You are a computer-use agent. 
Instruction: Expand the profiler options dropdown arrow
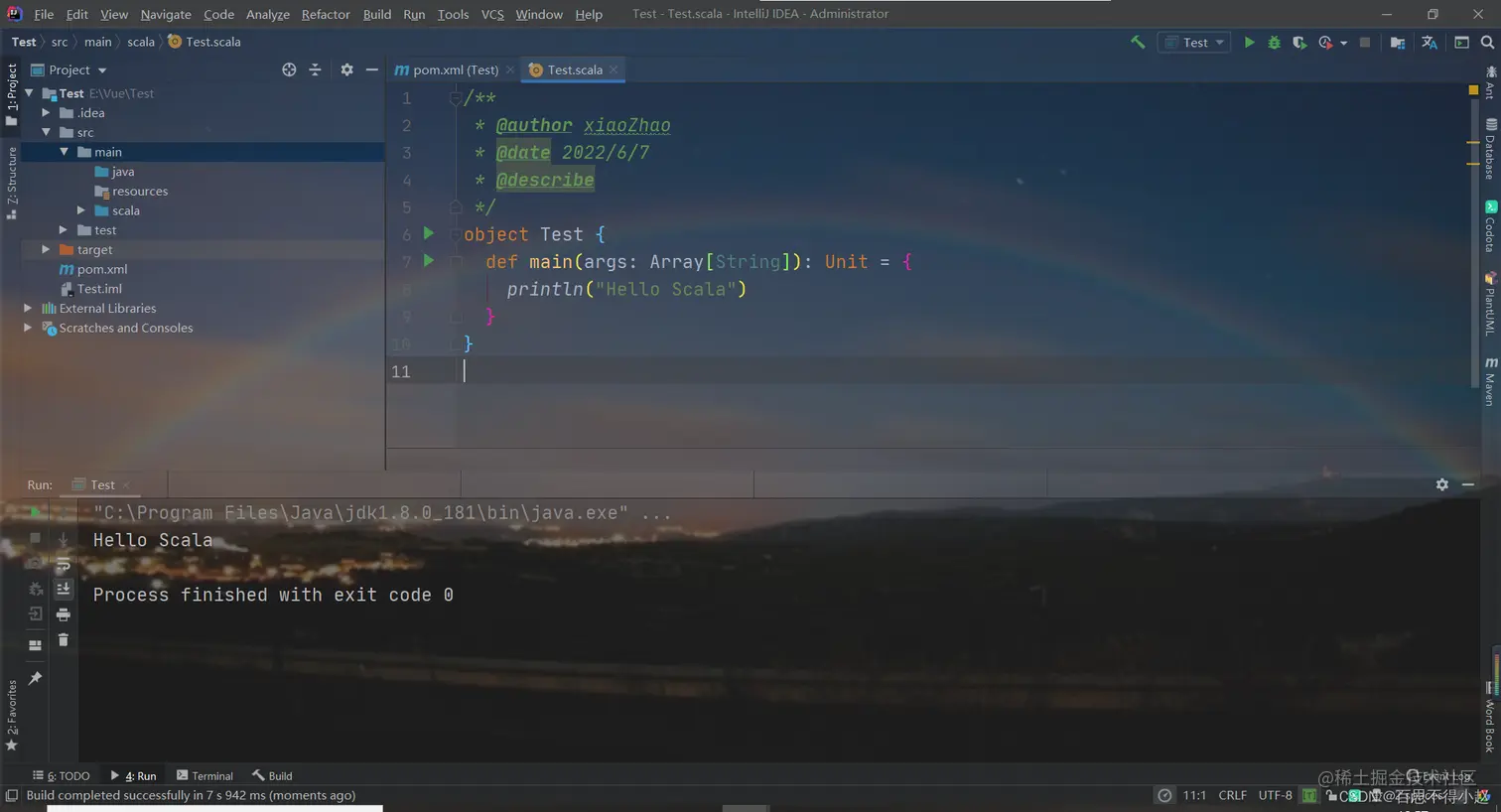pos(1343,43)
